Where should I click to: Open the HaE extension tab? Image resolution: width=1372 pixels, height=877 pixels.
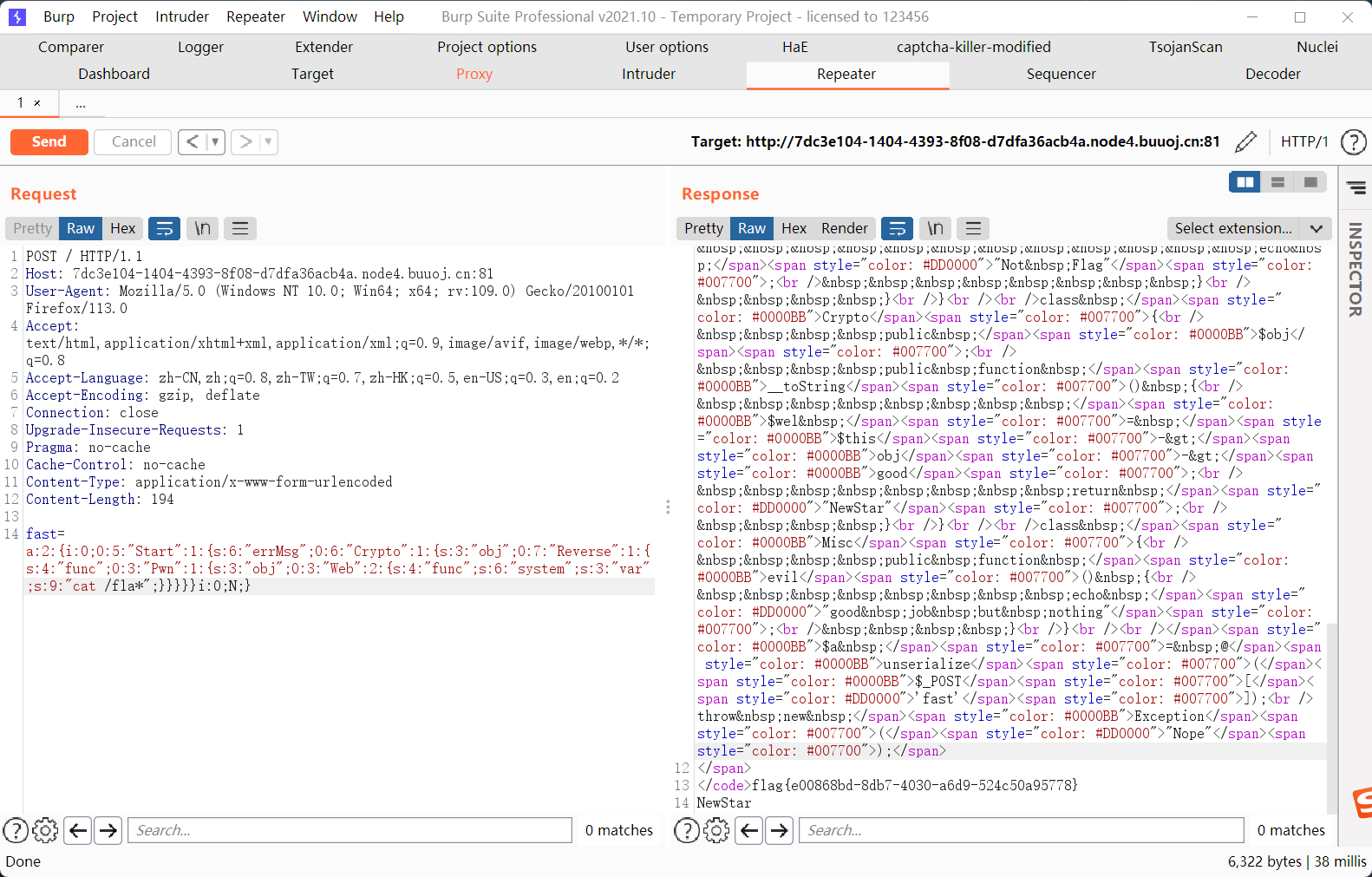794,47
